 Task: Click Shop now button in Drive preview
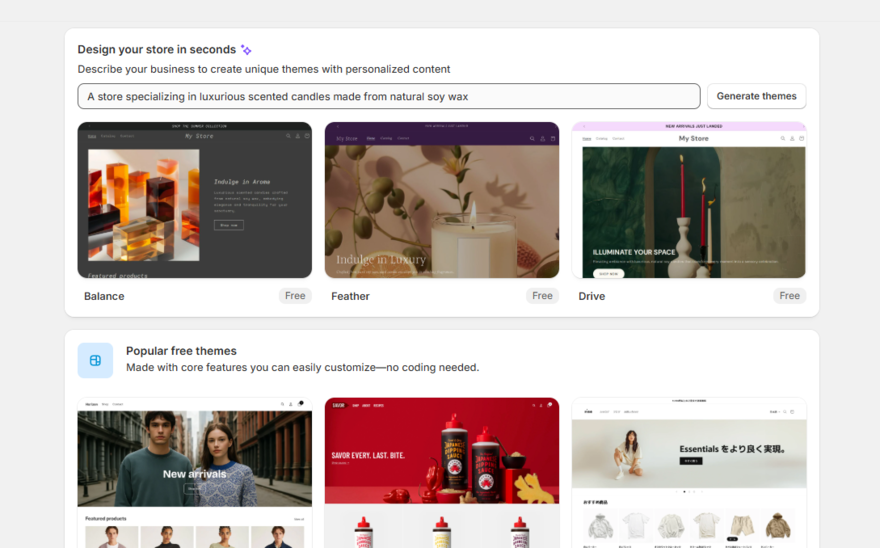[x=608, y=273]
